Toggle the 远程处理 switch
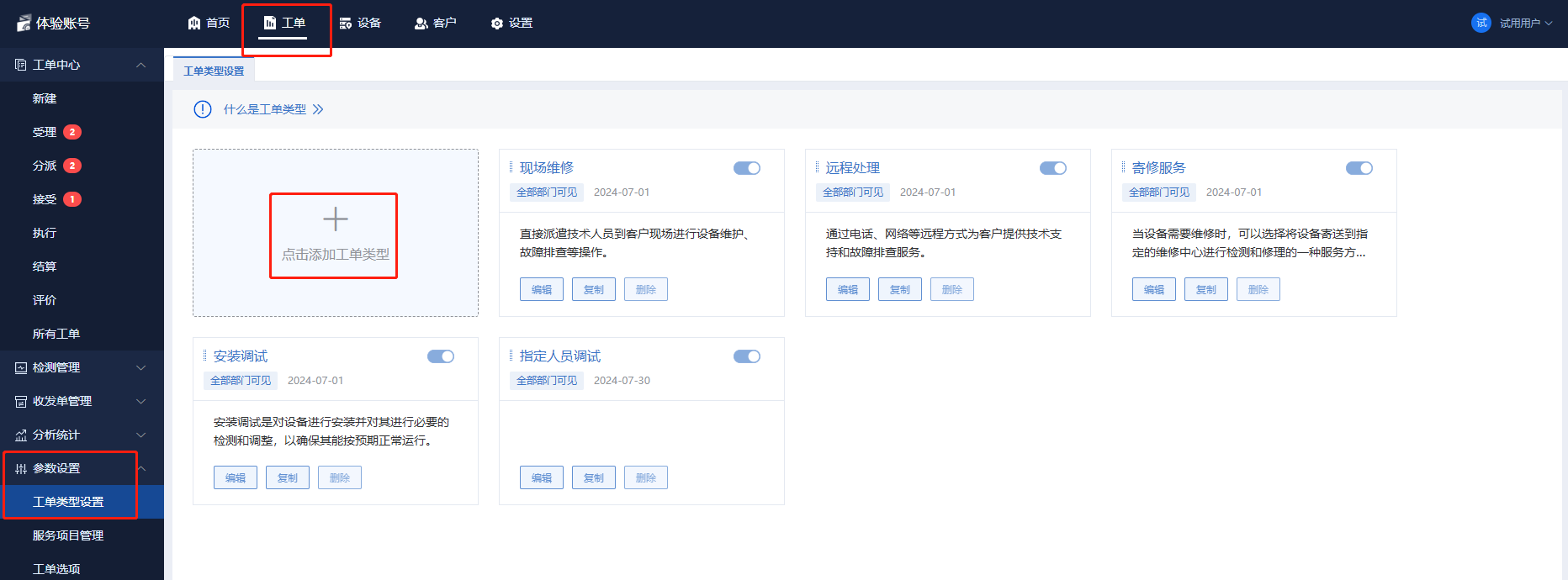This screenshot has width=1568, height=580. pos(1053,168)
